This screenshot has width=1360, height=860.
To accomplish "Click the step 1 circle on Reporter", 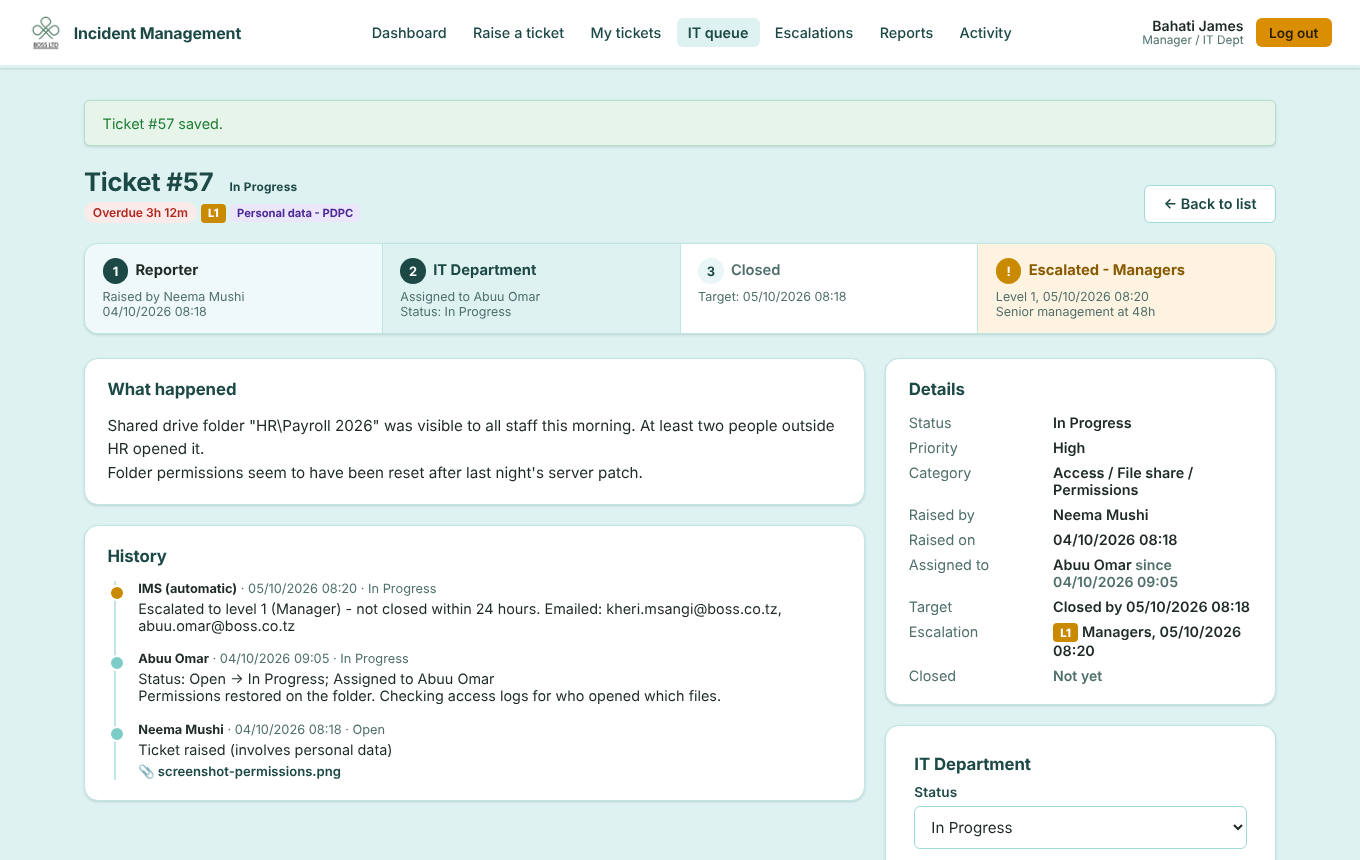I will pyautogui.click(x=116, y=271).
